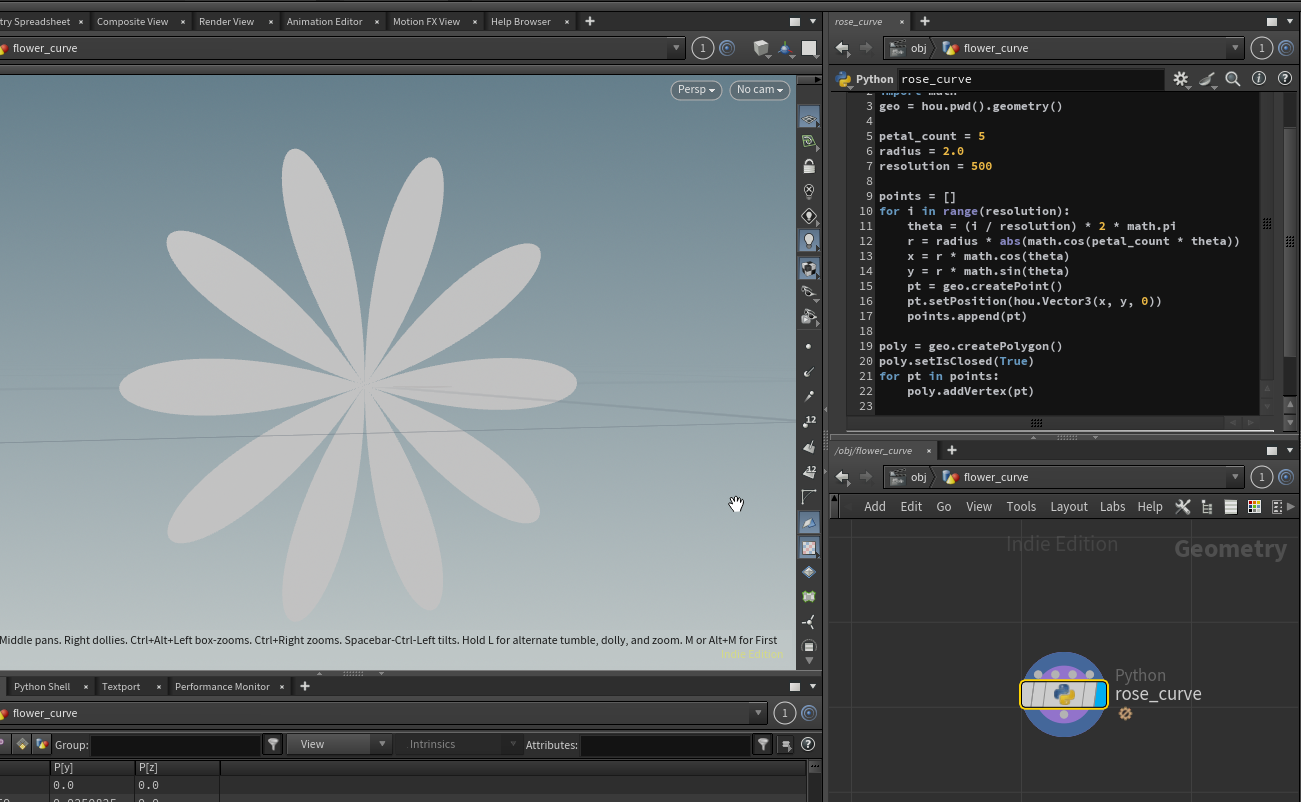The image size is (1301, 802).
Task: Open the Persp viewport dropdown
Action: [x=696, y=90]
